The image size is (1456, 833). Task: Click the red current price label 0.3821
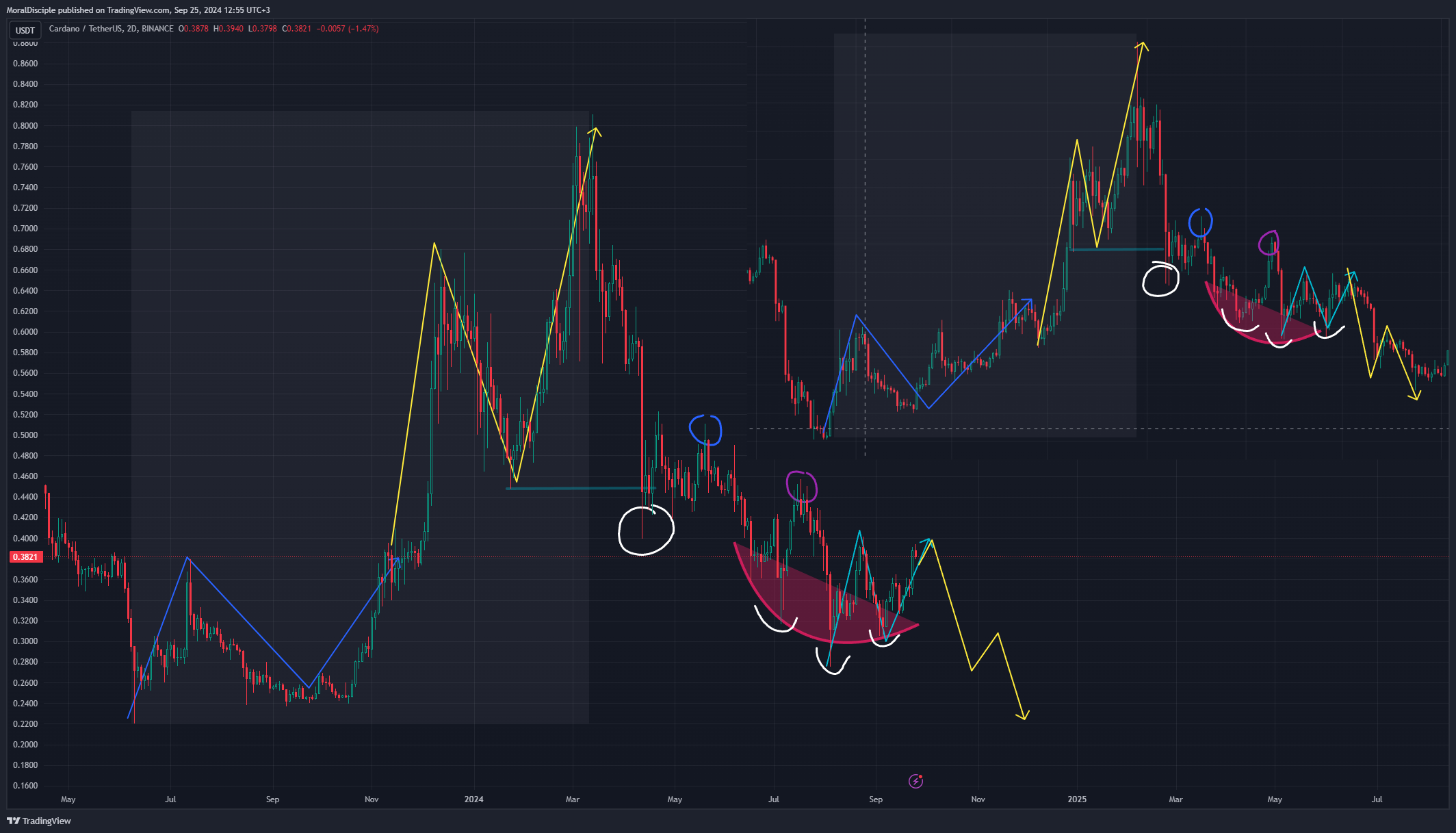click(x=25, y=557)
